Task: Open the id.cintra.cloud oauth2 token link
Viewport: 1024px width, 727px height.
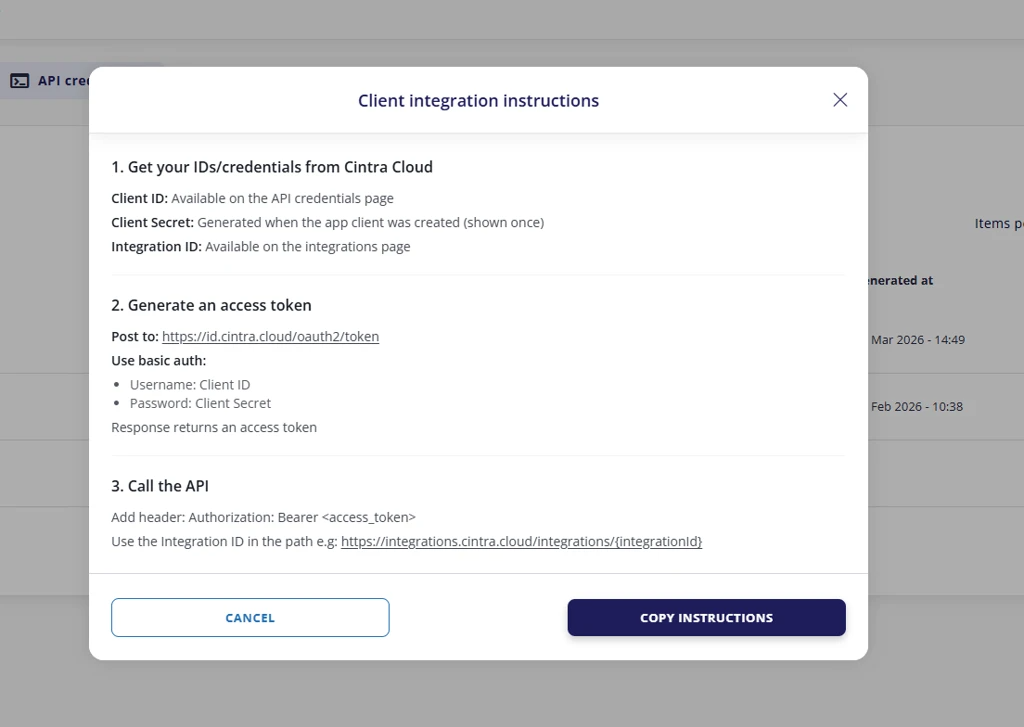Action: [x=270, y=337]
